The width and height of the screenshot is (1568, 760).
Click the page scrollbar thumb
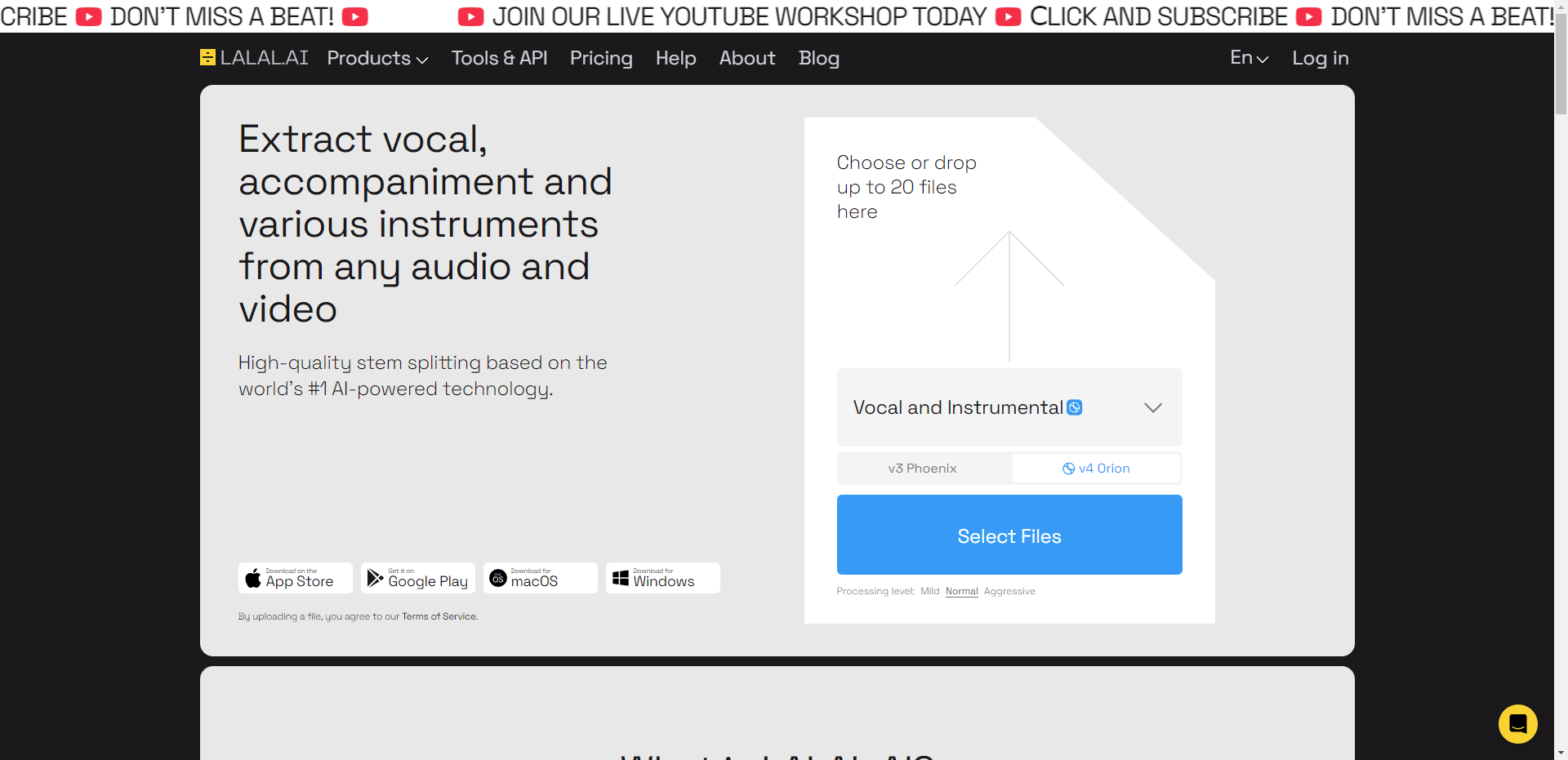point(1561,64)
